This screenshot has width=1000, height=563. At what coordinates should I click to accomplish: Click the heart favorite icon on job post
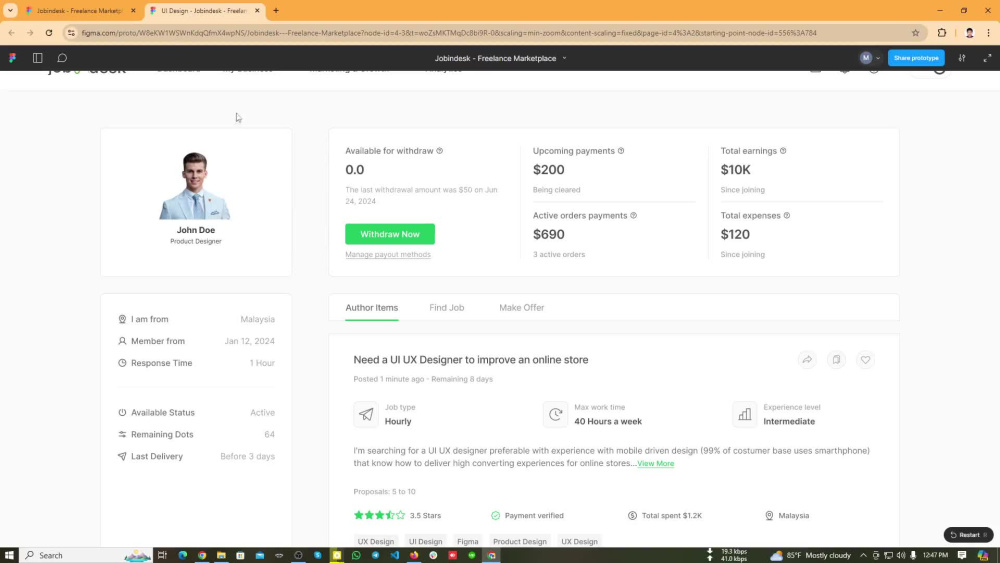coord(865,360)
